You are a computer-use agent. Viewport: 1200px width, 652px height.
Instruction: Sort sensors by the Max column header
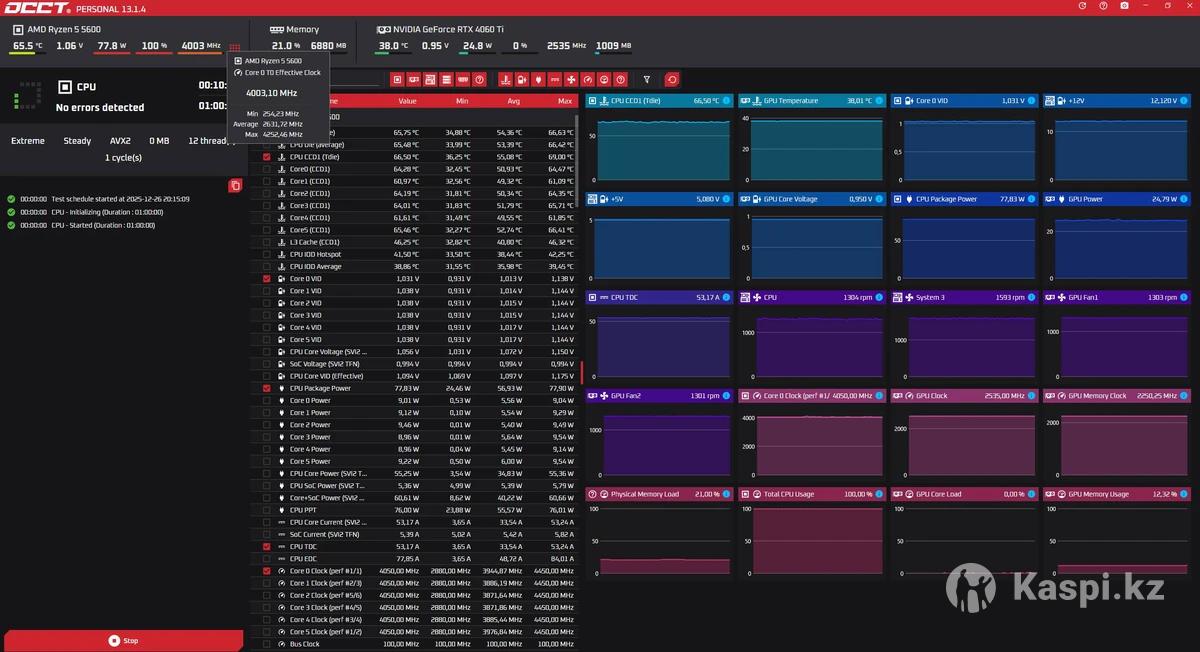pos(565,101)
